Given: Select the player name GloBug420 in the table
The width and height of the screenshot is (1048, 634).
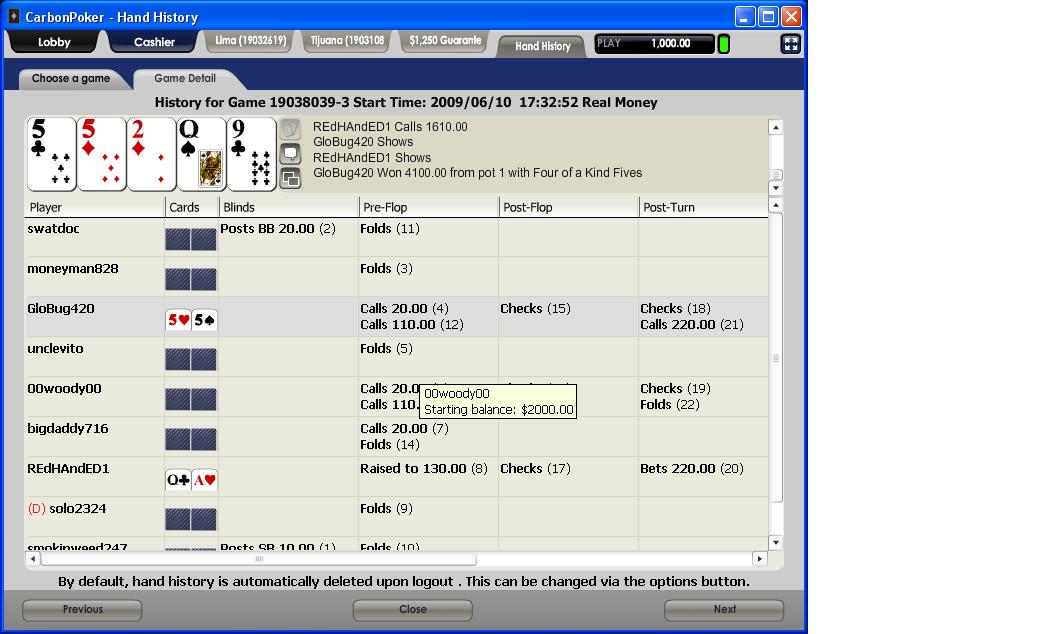Looking at the screenshot, I should [x=61, y=309].
